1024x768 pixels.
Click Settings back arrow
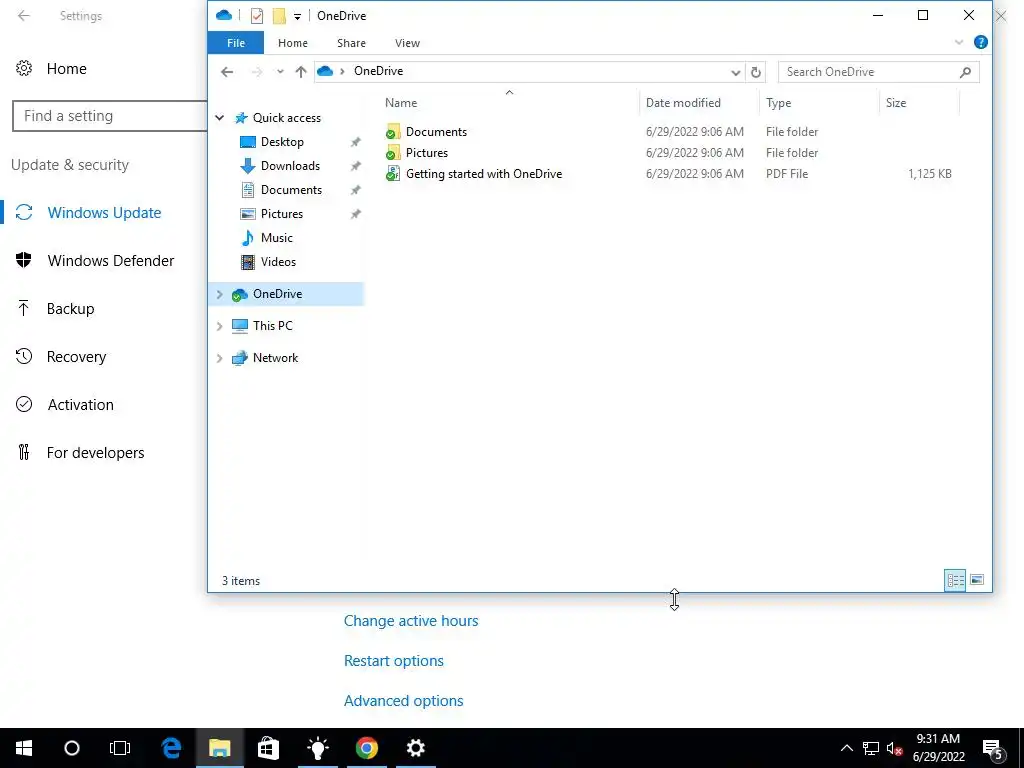[24, 16]
